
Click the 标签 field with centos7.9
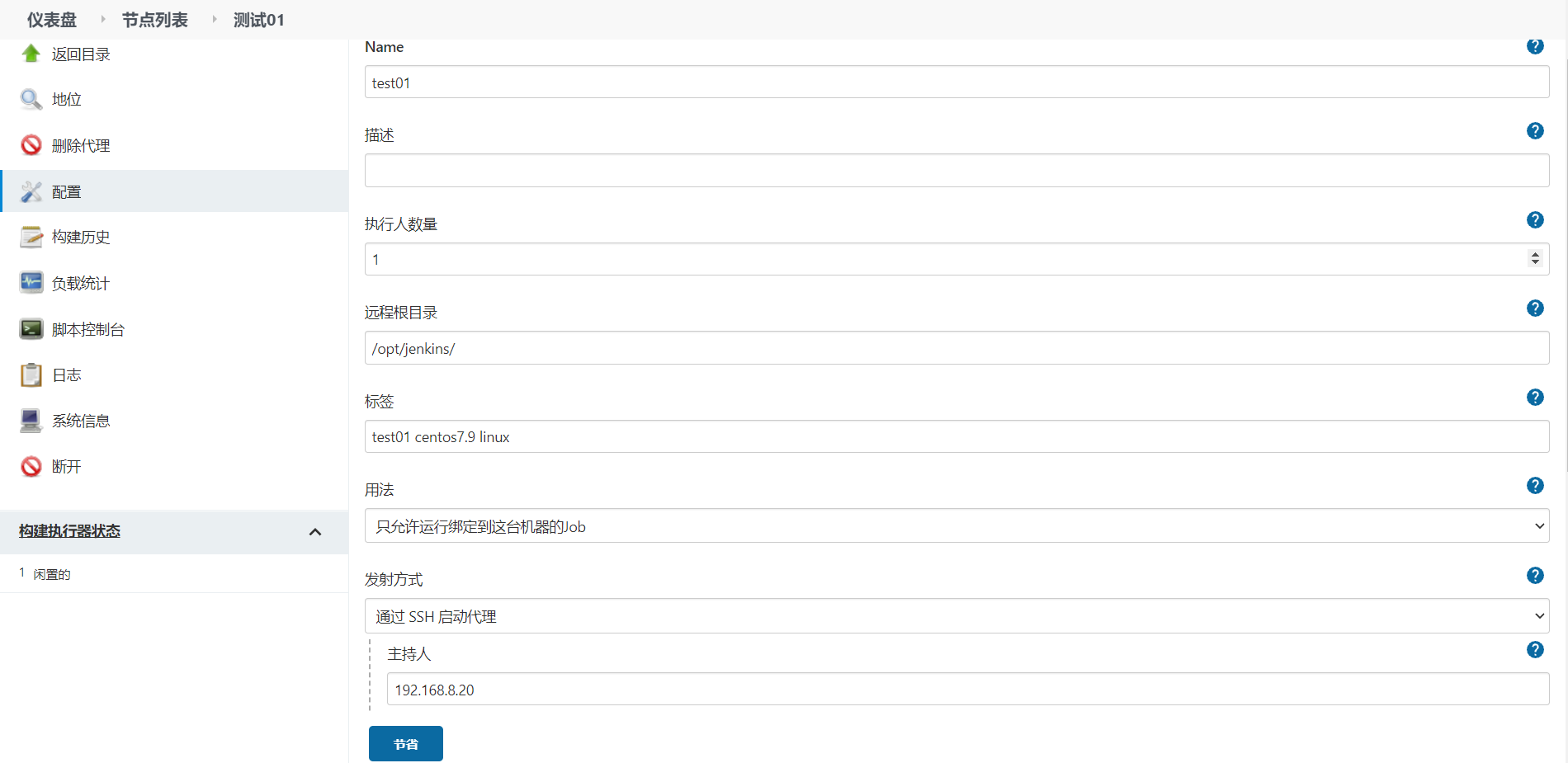pyautogui.click(x=956, y=436)
